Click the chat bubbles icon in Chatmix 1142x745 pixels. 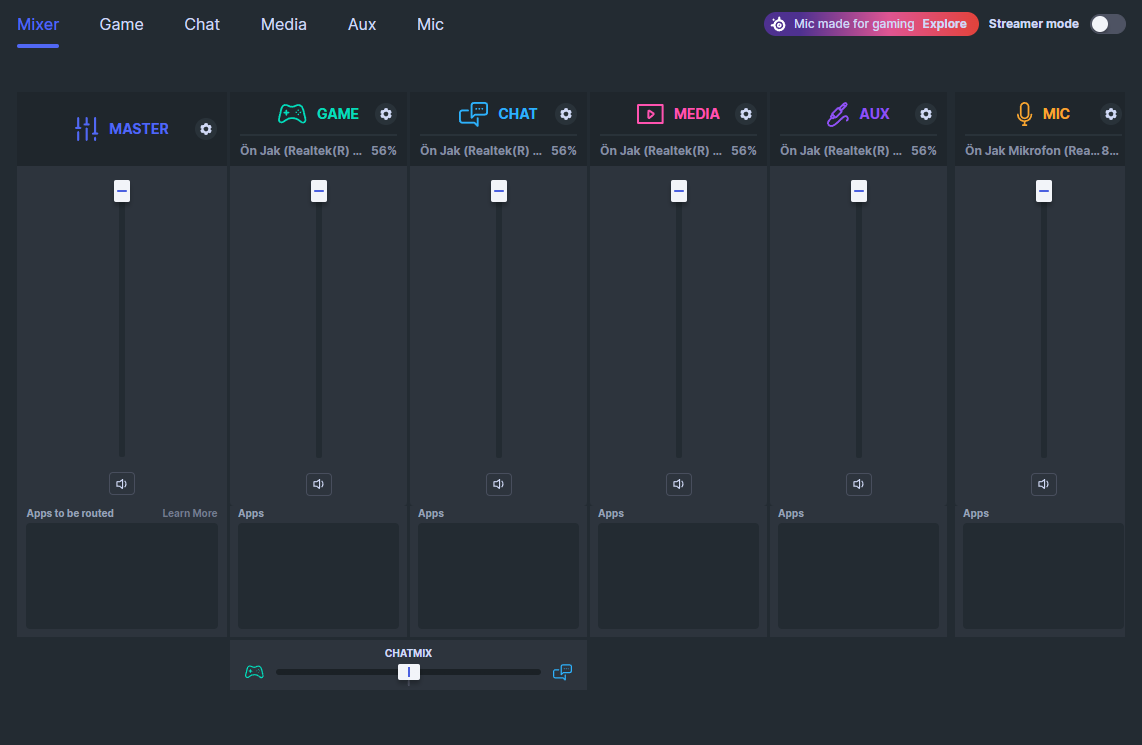point(563,672)
